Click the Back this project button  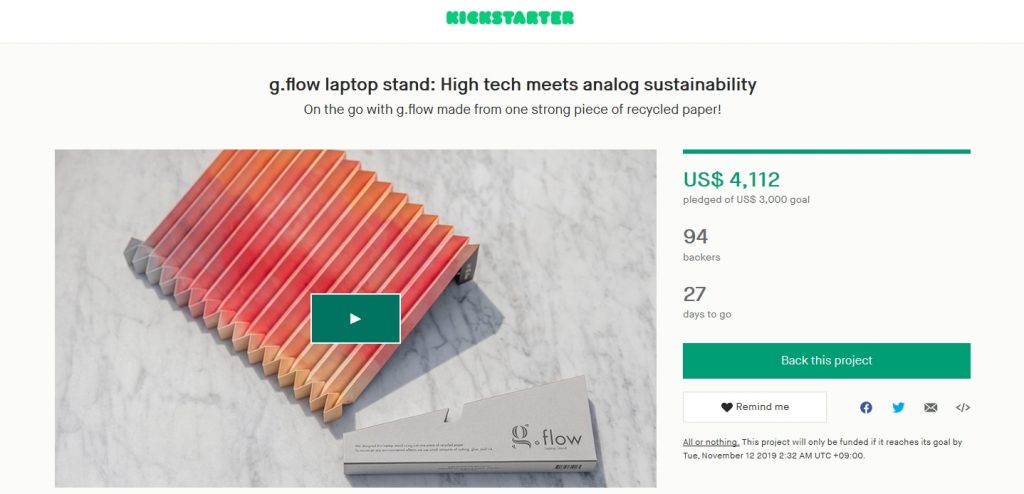coord(826,361)
